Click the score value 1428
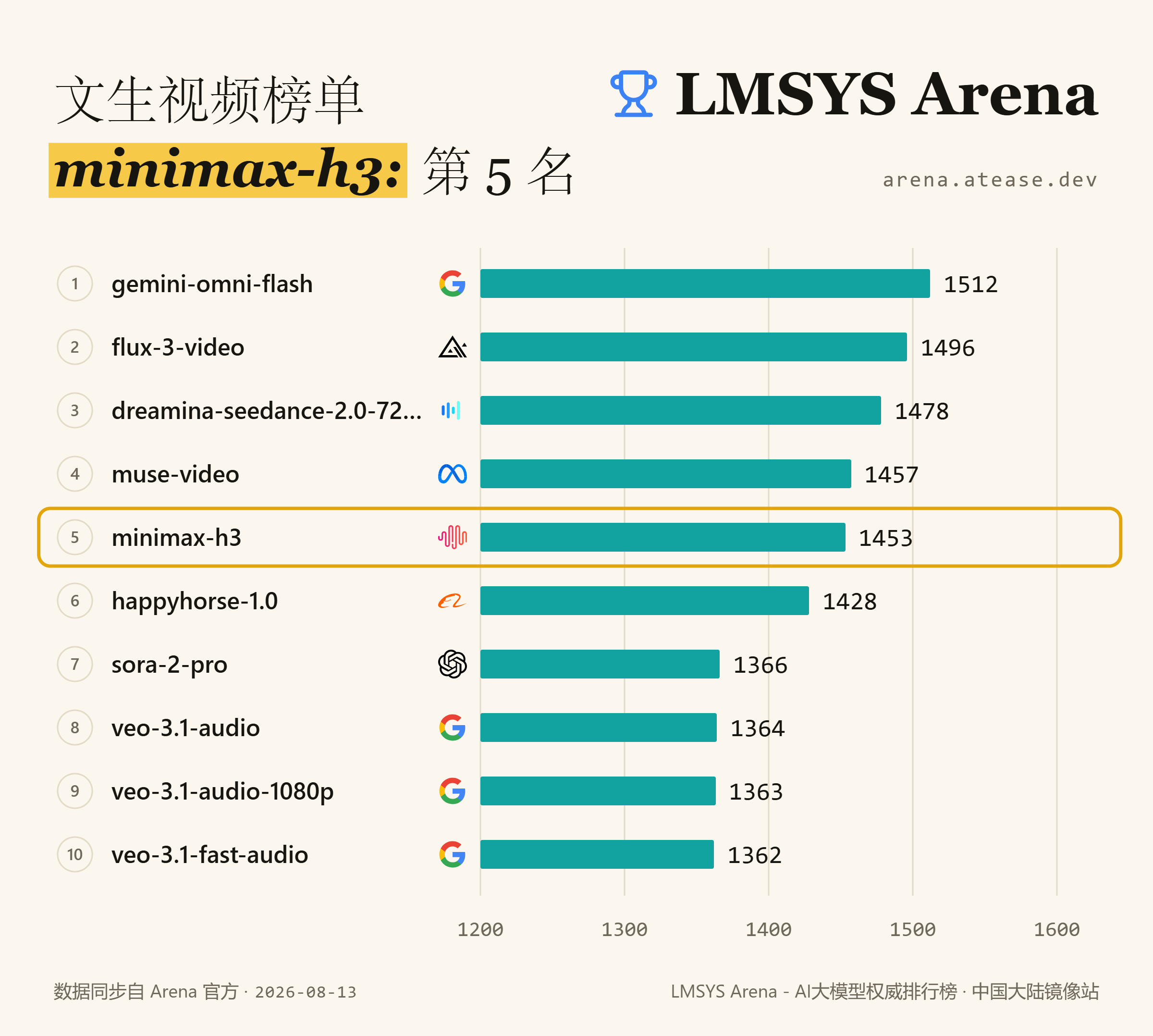The height and width of the screenshot is (1036, 1153). (850, 602)
